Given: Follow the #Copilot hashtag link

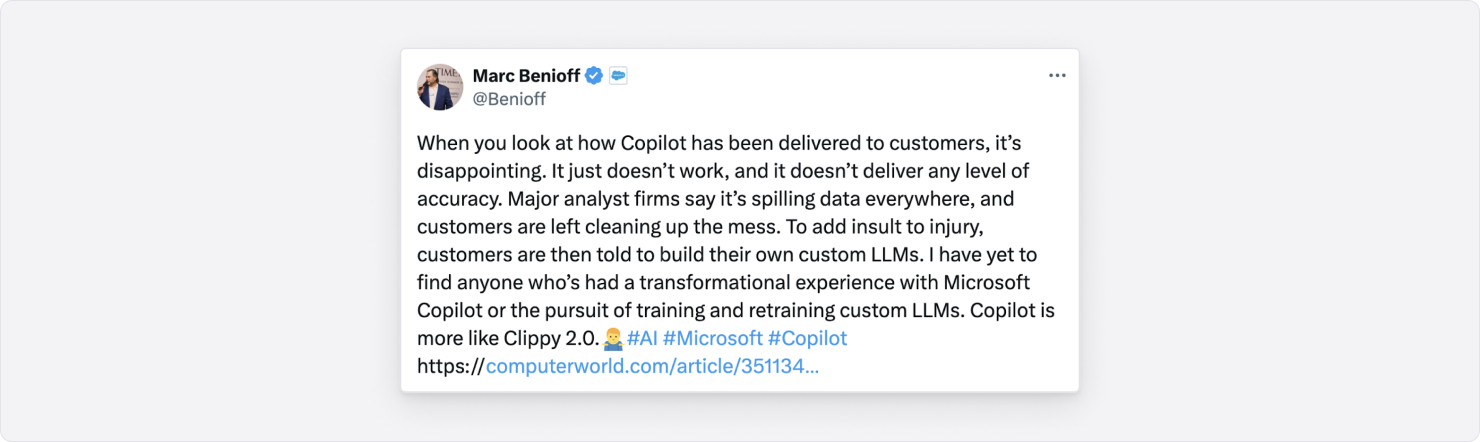Looking at the screenshot, I should pos(808,338).
